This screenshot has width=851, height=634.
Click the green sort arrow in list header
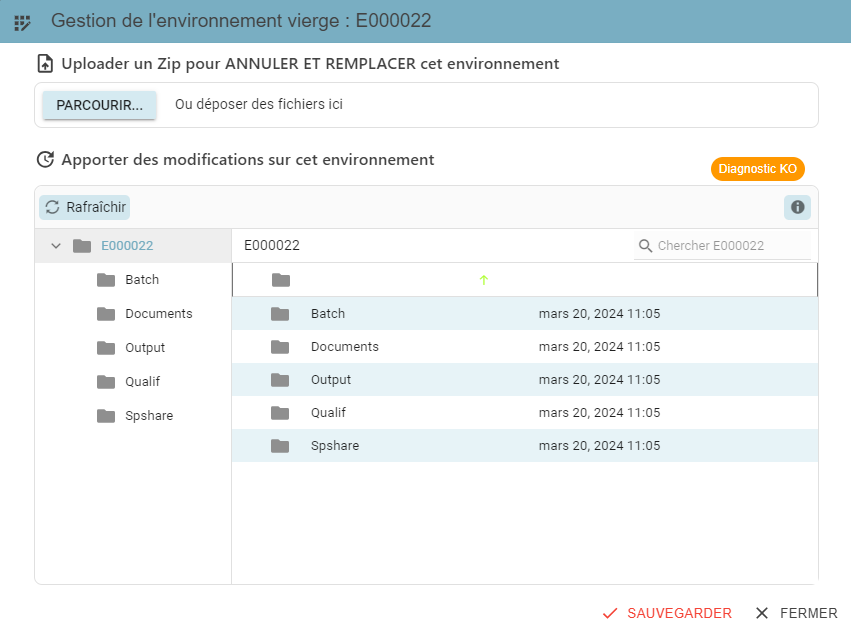(484, 280)
